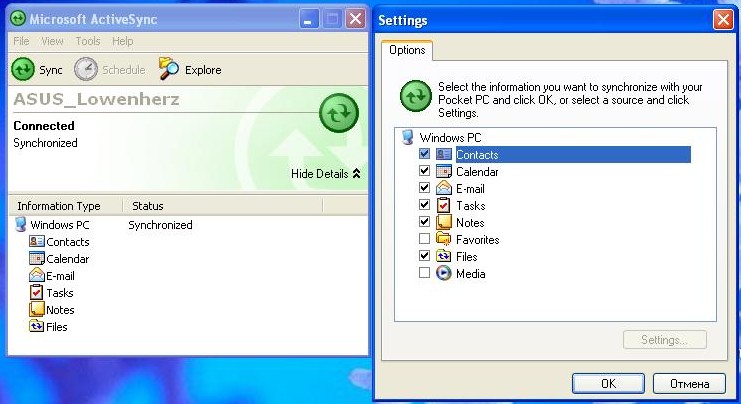Select Contacts label in ActiveSync list
741x404 pixels.
(68, 242)
